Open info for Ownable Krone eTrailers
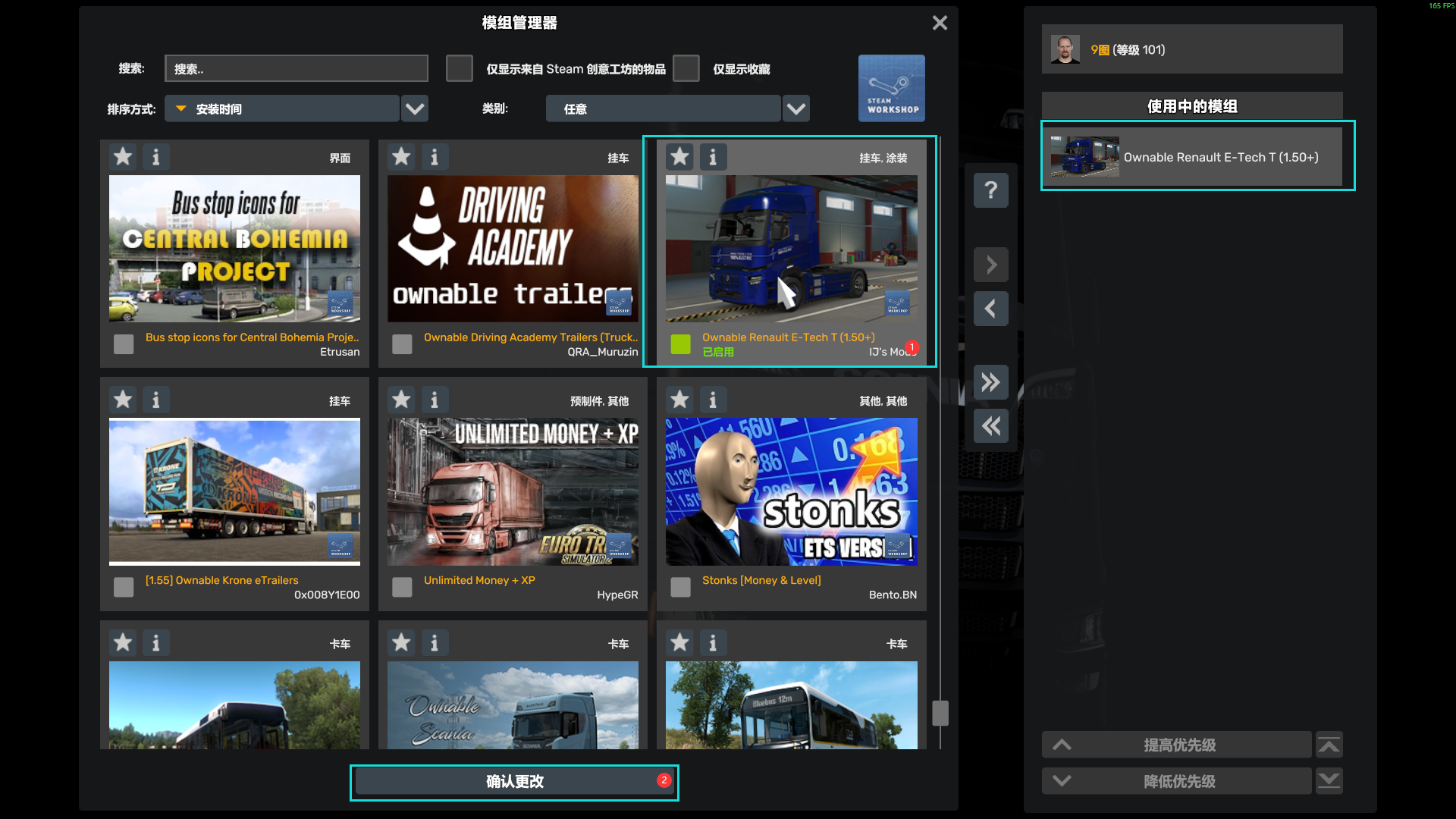1456x819 pixels. [156, 400]
